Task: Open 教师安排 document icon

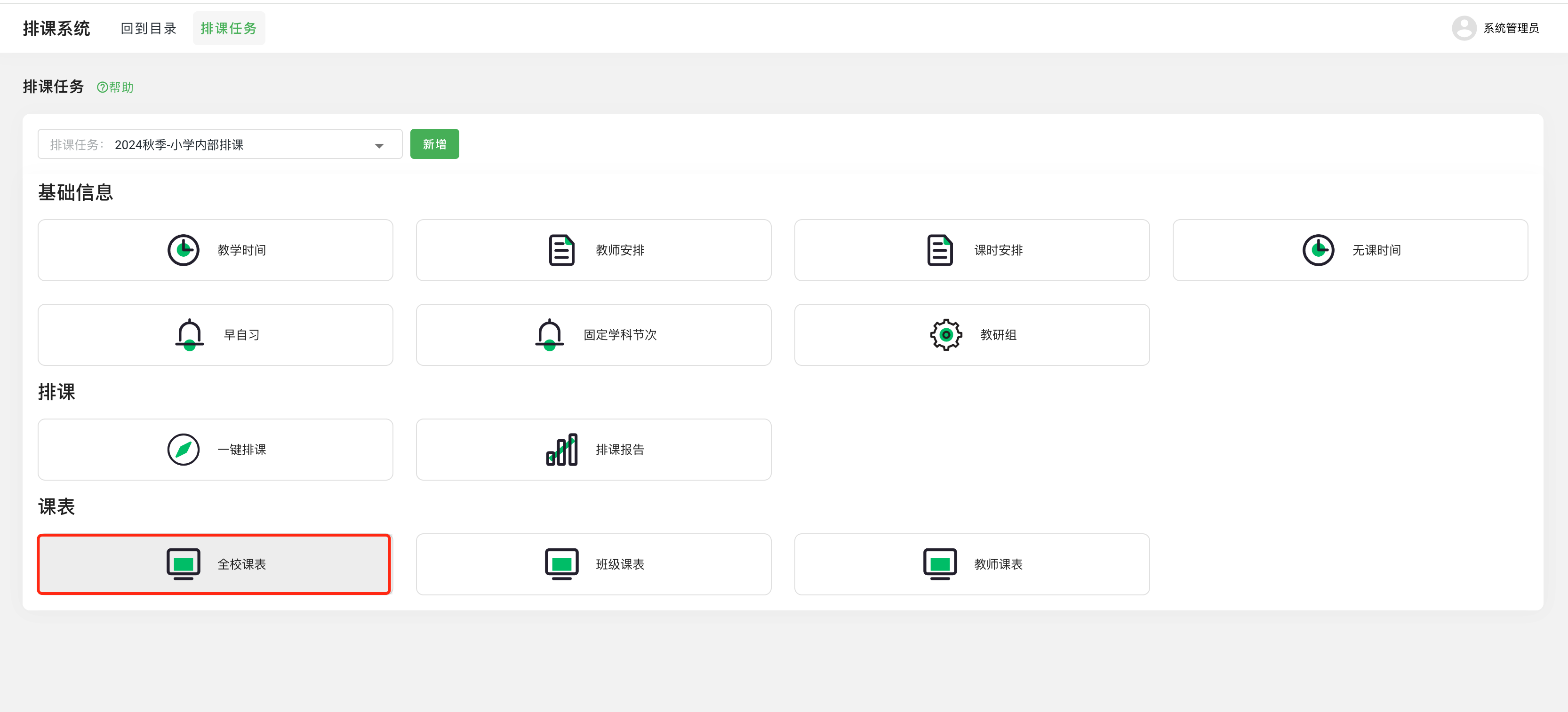Action: pyautogui.click(x=561, y=250)
